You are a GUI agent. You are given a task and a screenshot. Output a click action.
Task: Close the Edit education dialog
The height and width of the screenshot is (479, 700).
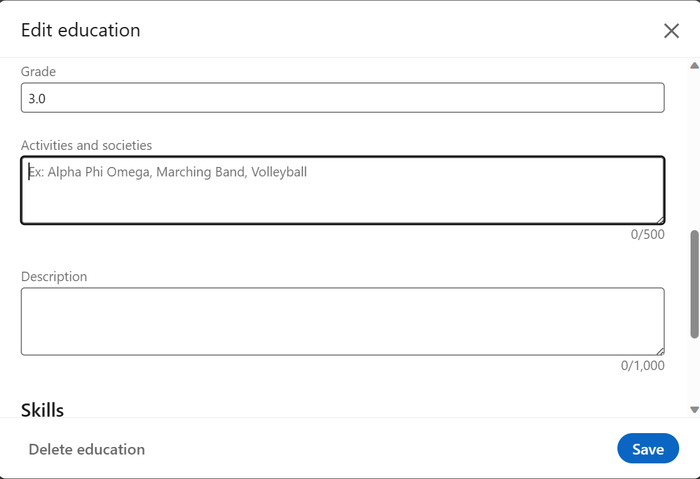pos(671,31)
